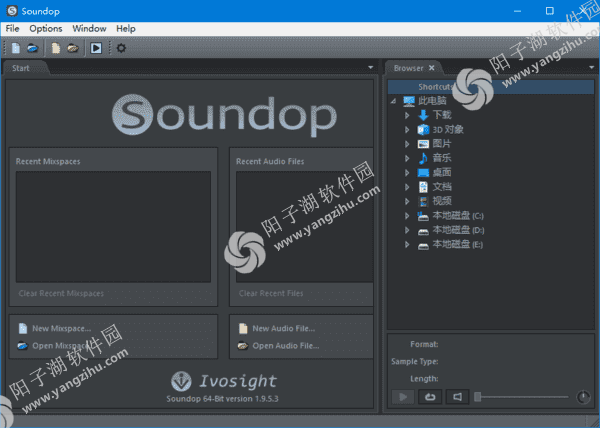
Task: Click the 文档 documents icon
Action: click(423, 187)
